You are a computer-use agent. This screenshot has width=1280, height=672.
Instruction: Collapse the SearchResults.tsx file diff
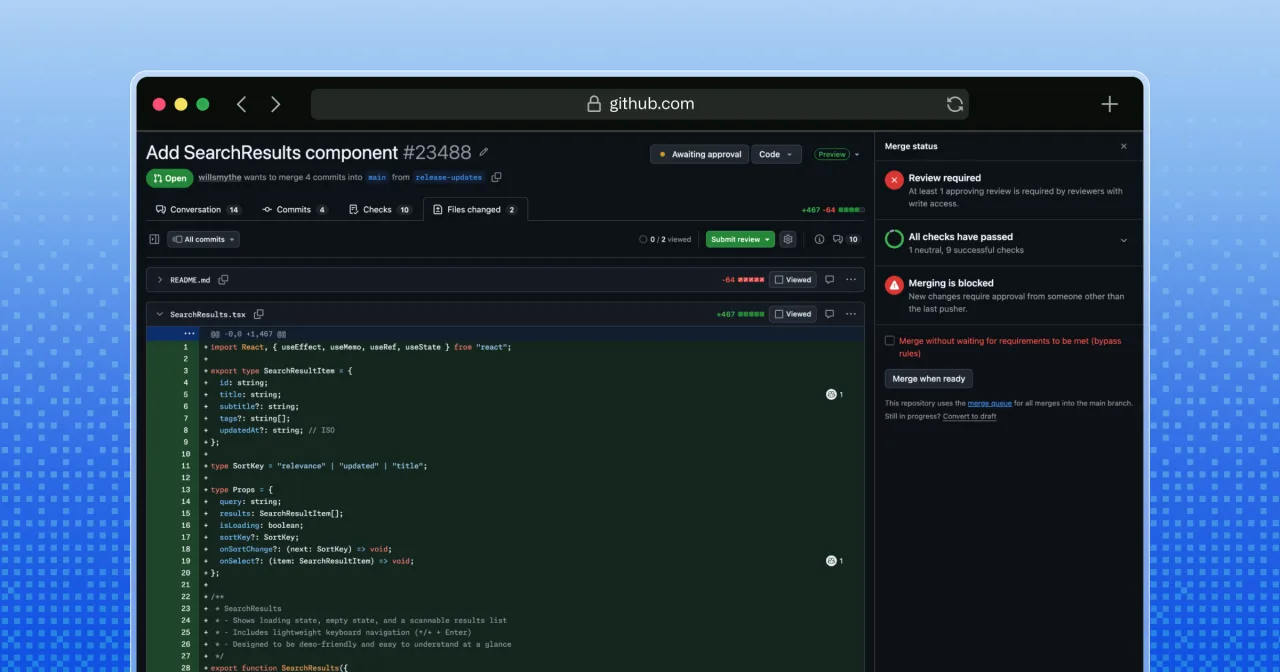coord(160,314)
